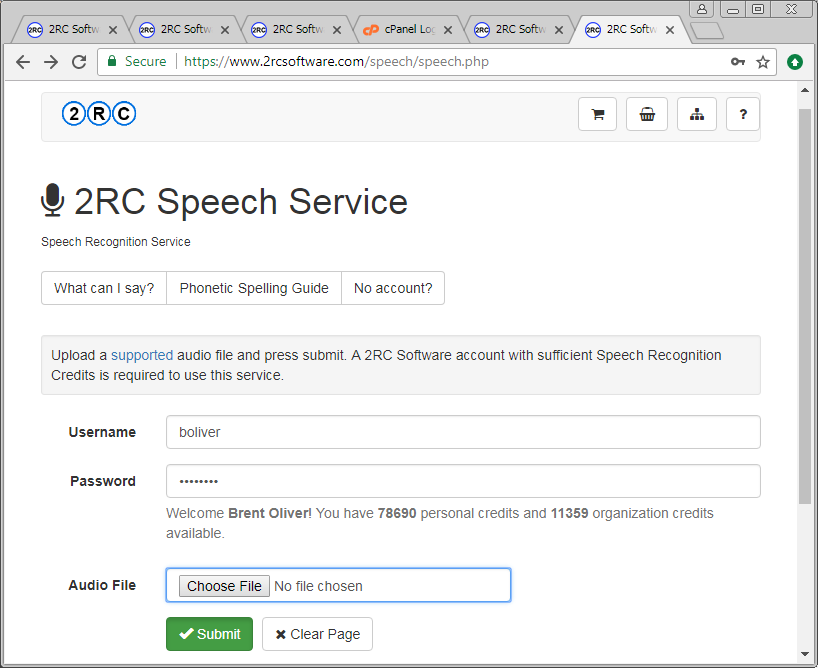Click the Clear Page button

[x=317, y=634]
